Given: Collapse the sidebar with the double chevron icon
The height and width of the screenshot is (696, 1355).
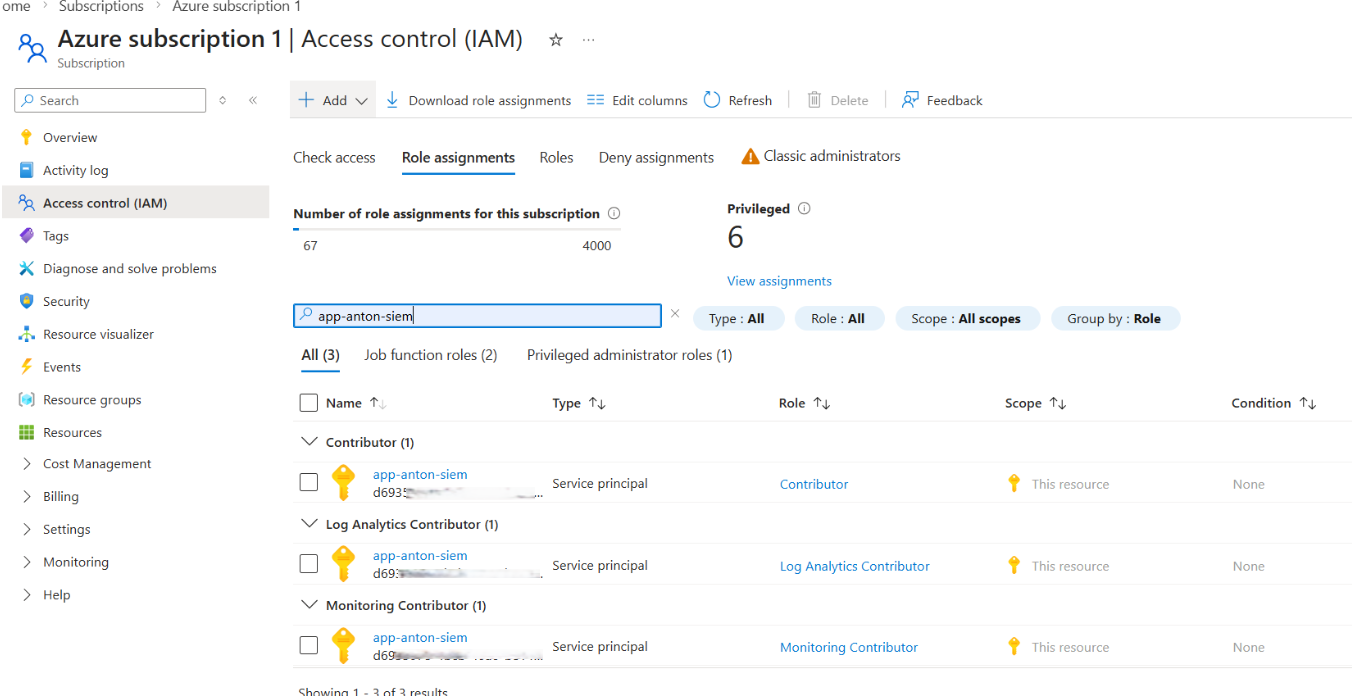Looking at the screenshot, I should (253, 100).
